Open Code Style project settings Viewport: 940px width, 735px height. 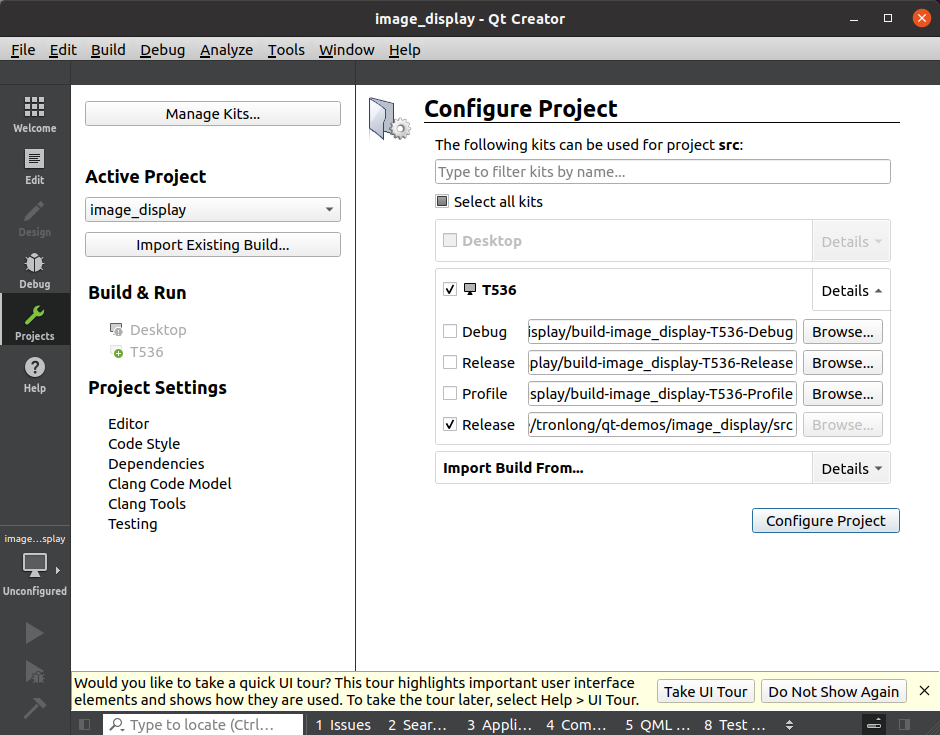144,444
